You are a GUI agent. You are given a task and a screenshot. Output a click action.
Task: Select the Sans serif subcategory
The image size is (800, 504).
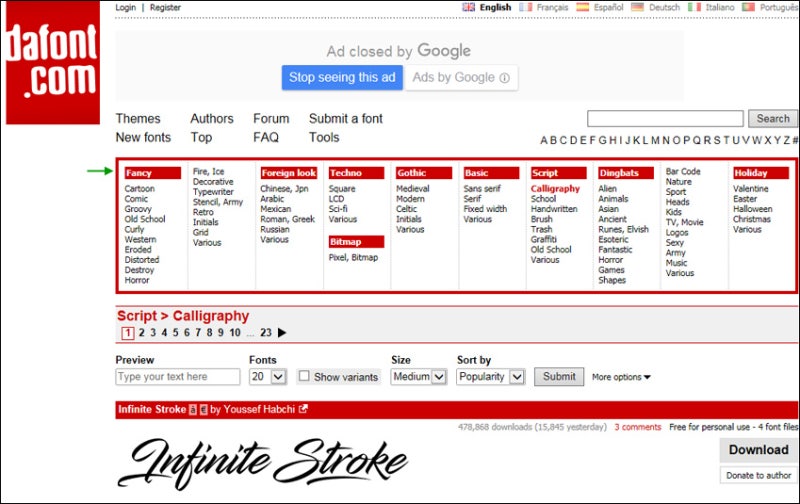click(x=482, y=189)
